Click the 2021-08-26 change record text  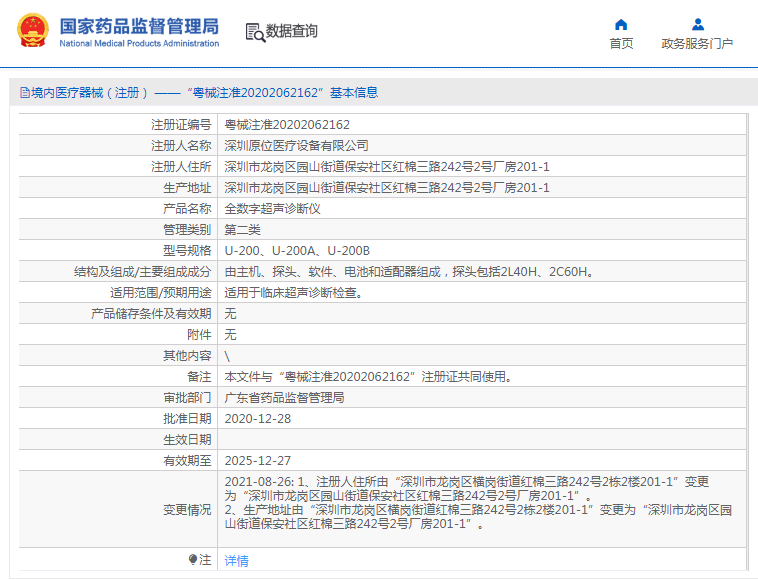click(466, 489)
